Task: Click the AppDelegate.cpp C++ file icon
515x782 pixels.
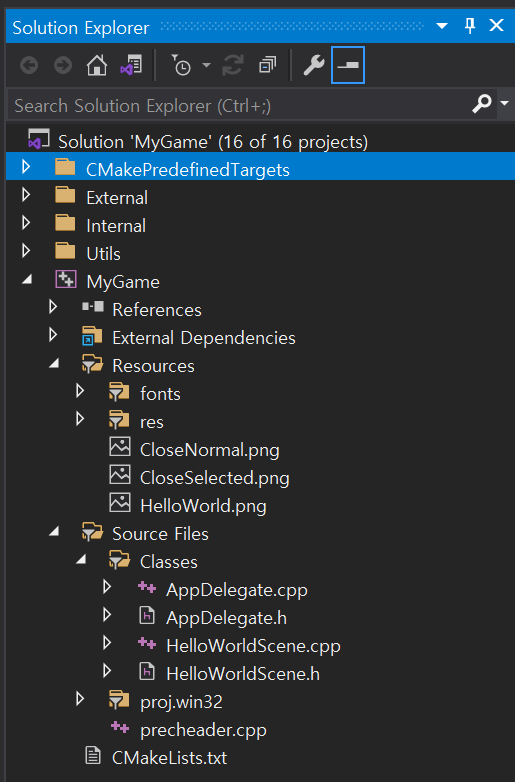Action: [x=147, y=587]
